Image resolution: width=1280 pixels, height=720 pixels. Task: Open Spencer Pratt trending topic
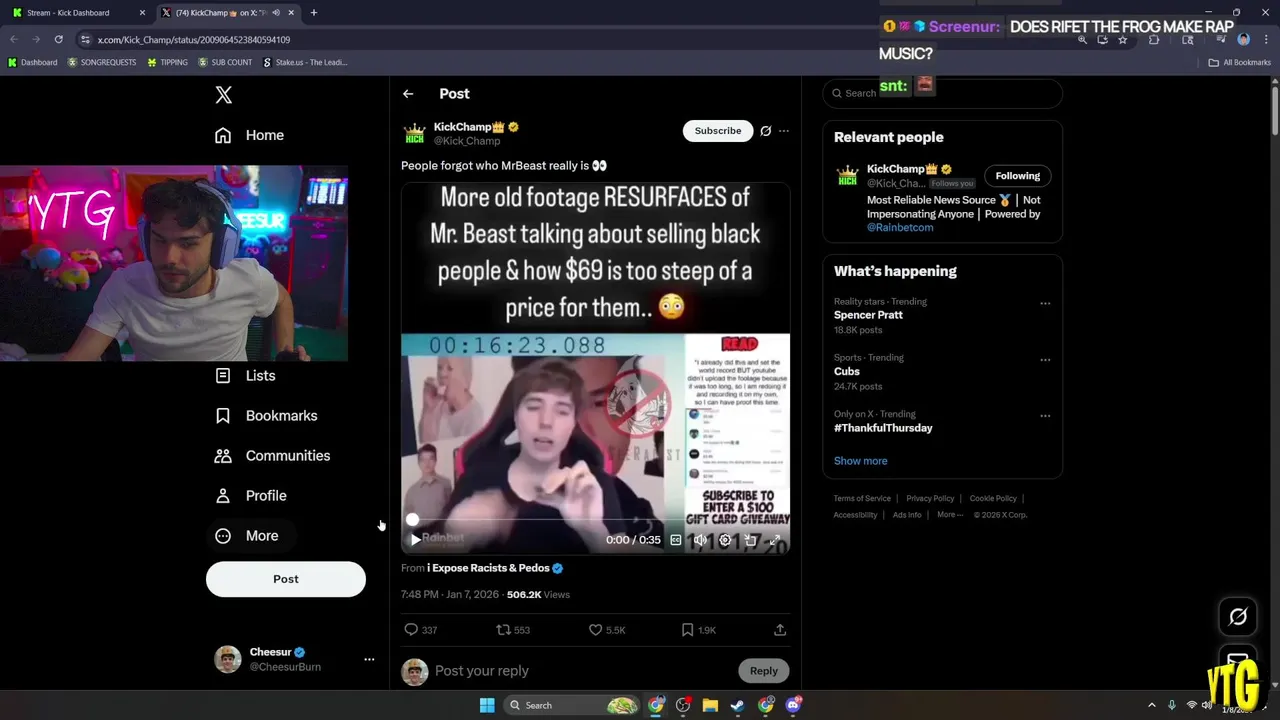868,315
